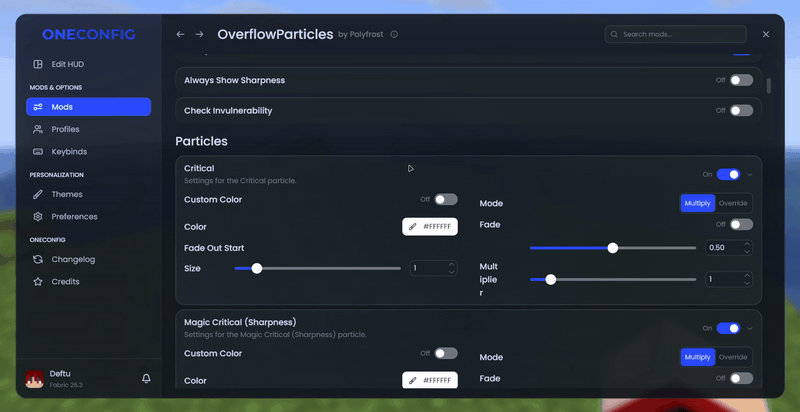Decrease Fade Out Start value 0.50 with down arrow
Image resolution: width=800 pixels, height=412 pixels.
747,251
